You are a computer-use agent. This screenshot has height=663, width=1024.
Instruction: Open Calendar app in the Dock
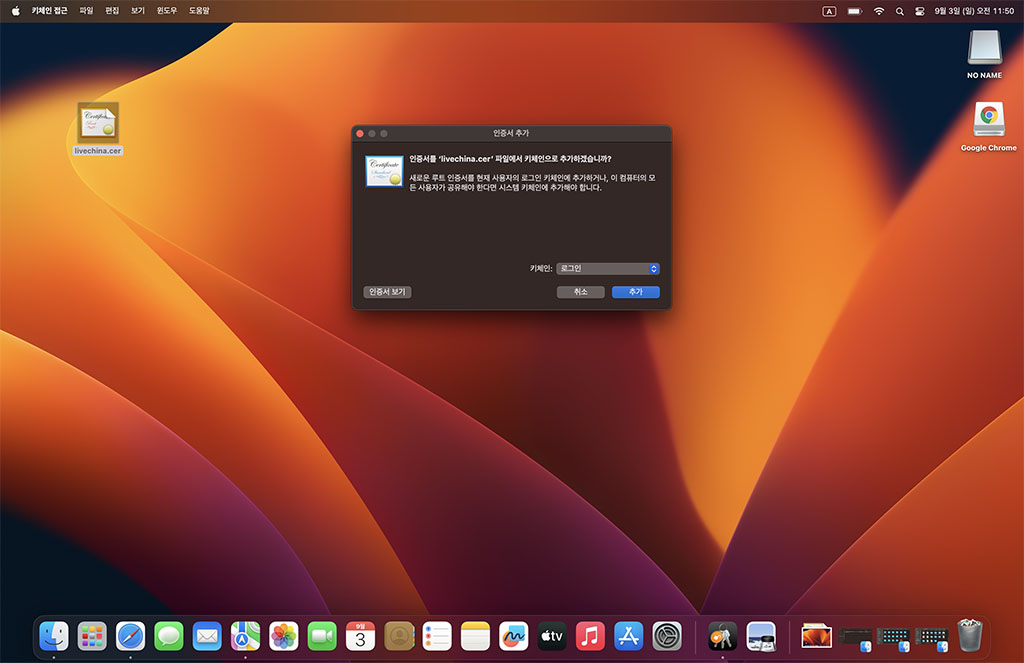click(360, 636)
